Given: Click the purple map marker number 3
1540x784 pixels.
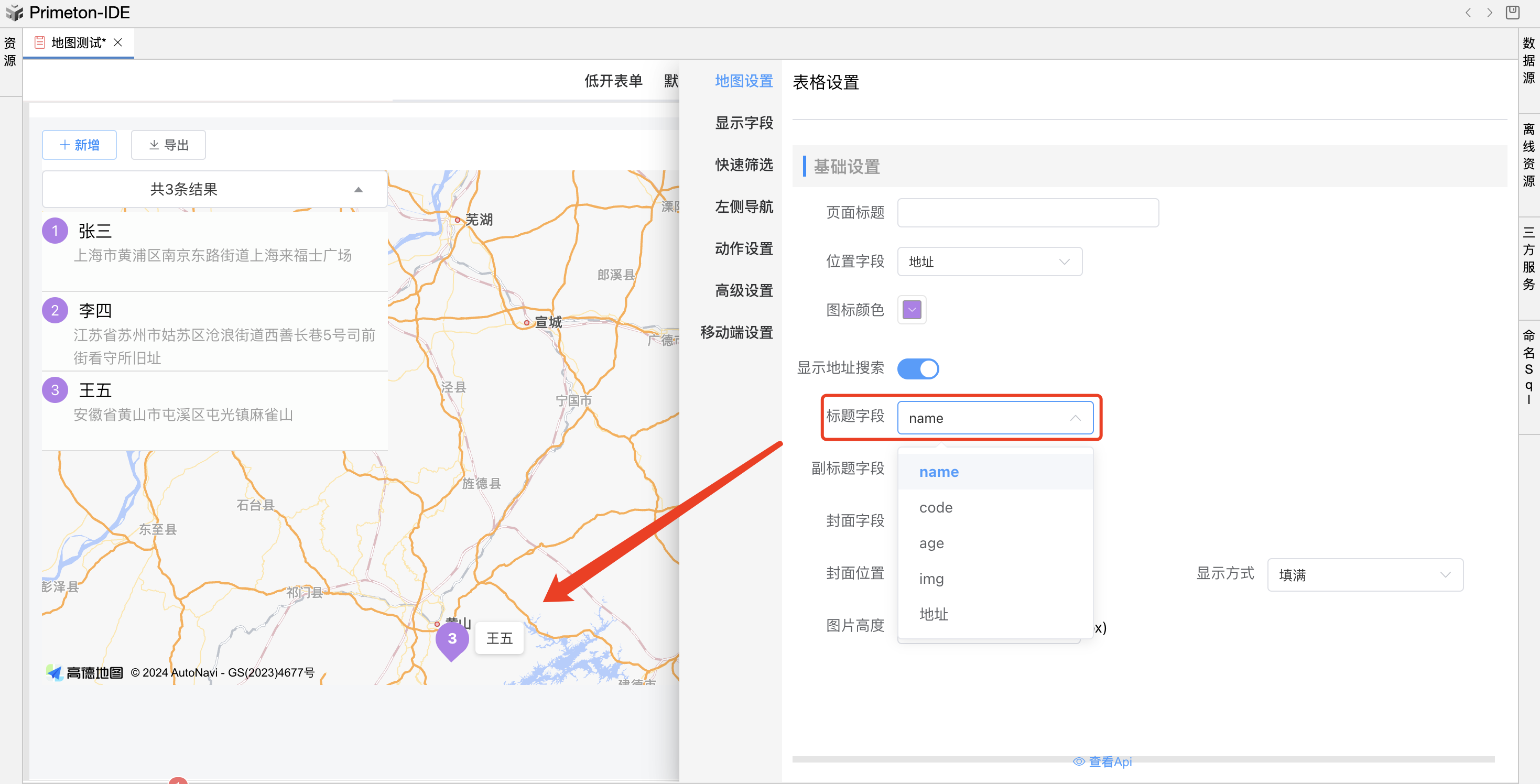Looking at the screenshot, I should click(x=452, y=638).
